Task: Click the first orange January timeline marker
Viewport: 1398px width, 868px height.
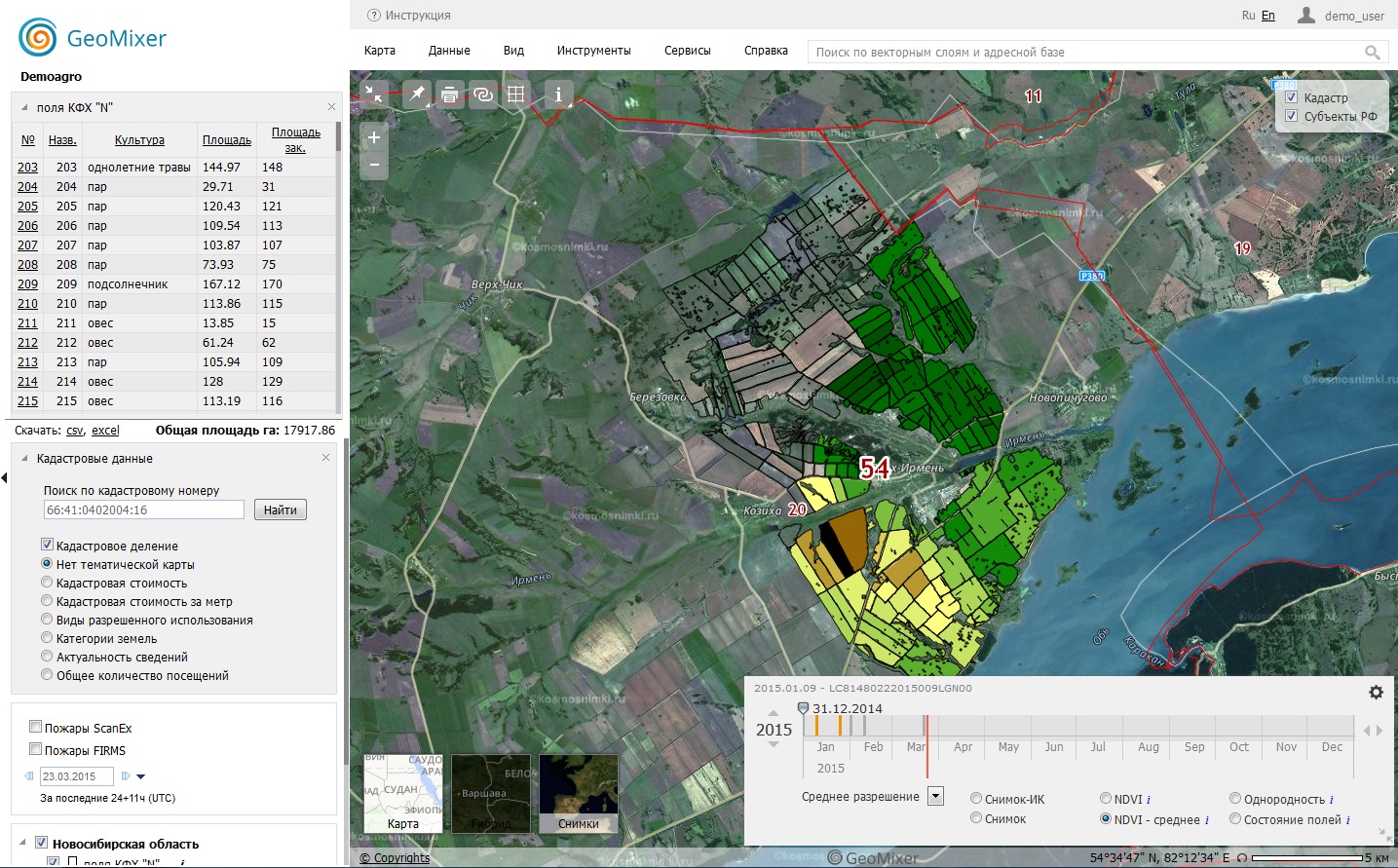Action: (816, 726)
